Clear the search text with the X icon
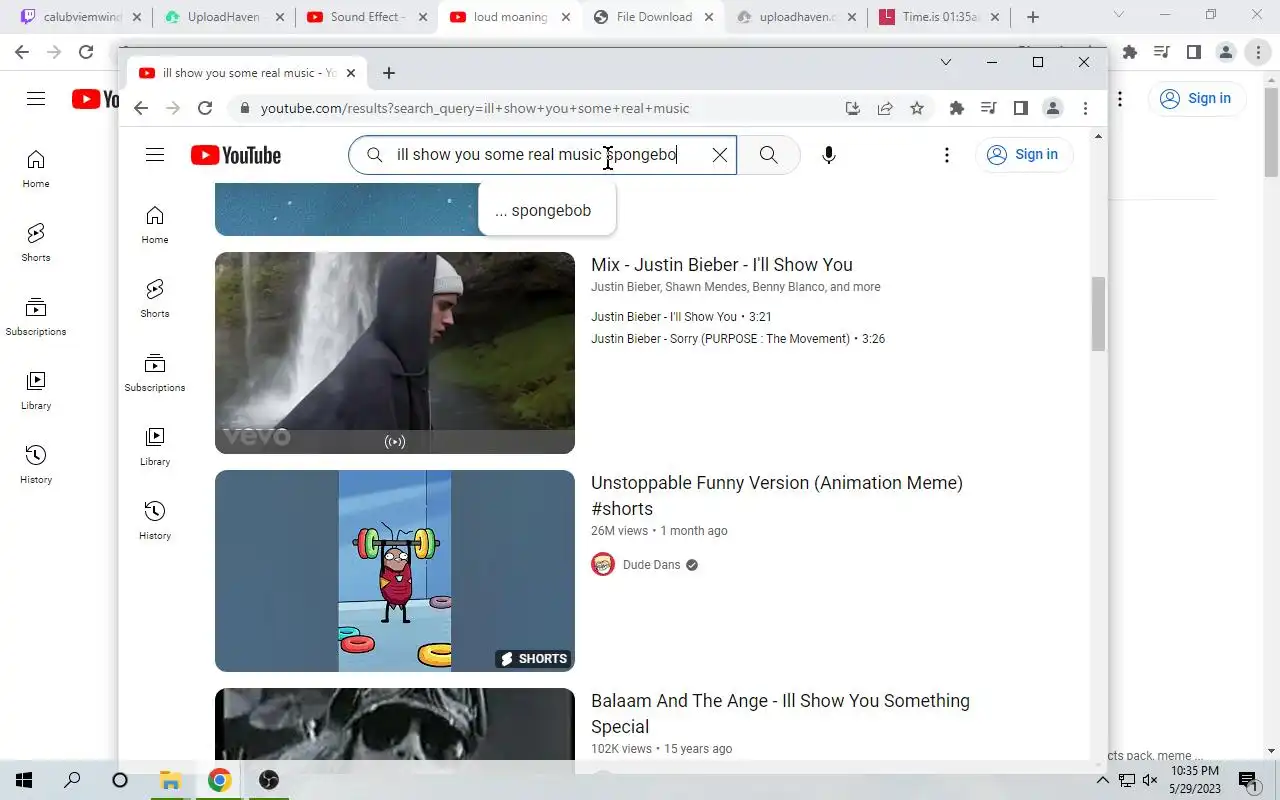The image size is (1280, 800). click(x=720, y=155)
